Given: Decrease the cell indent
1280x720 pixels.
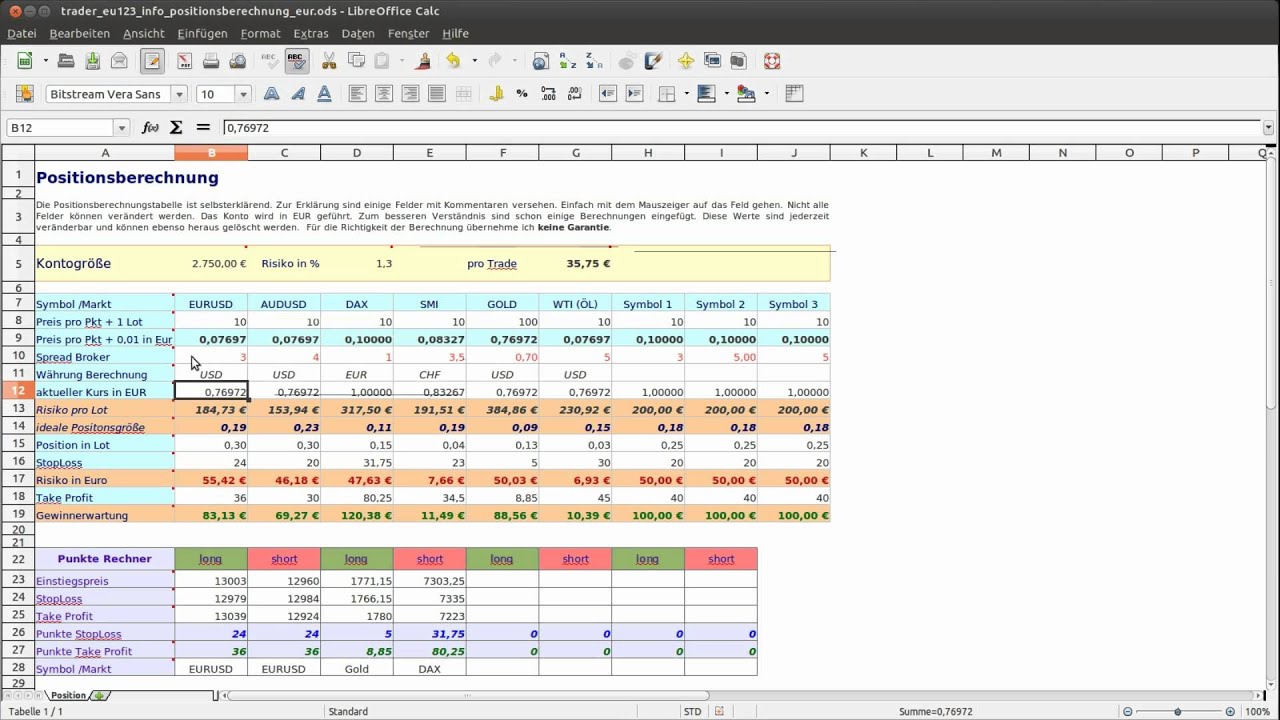Looking at the screenshot, I should point(608,94).
